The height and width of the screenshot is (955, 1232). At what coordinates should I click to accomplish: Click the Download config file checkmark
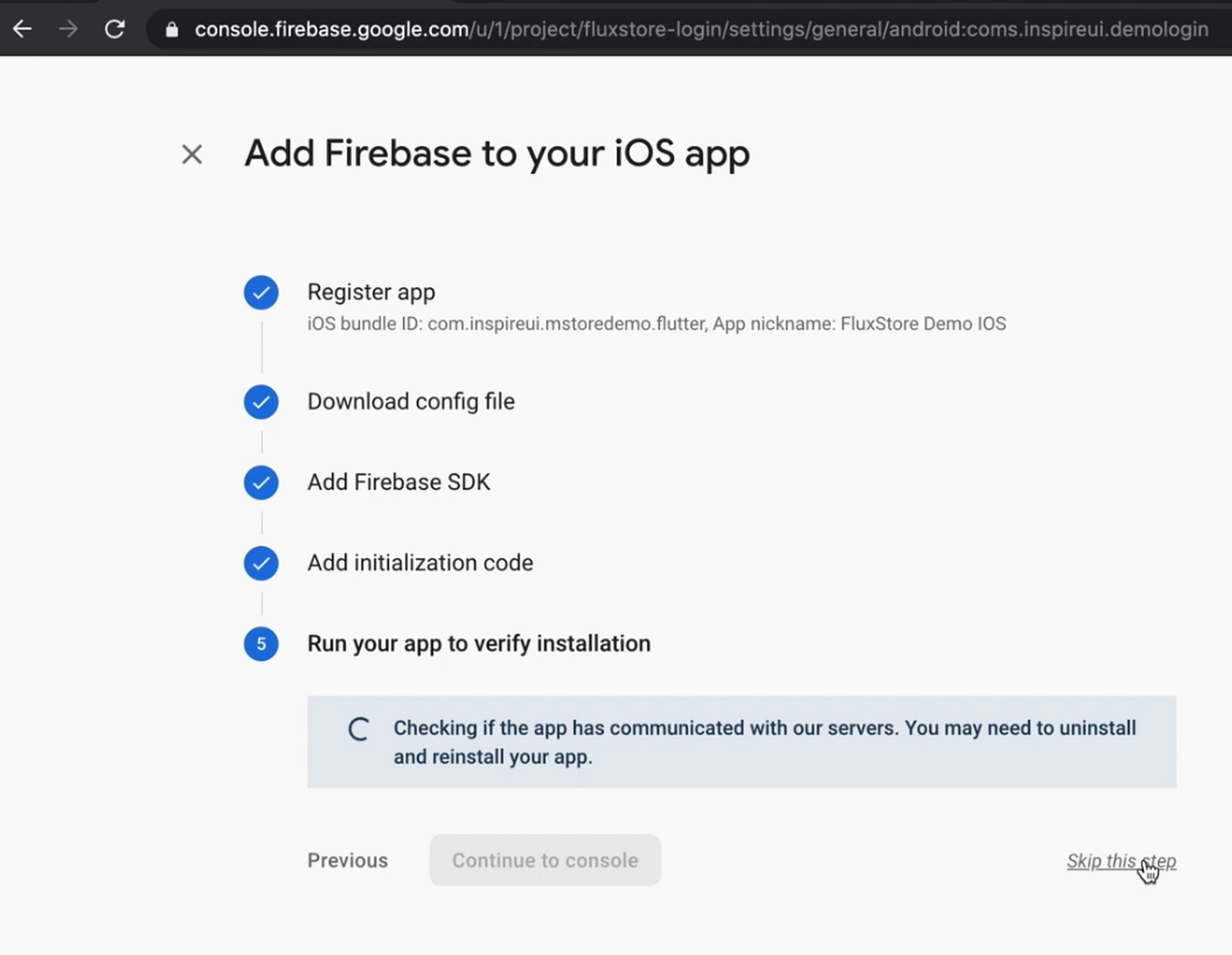tap(261, 402)
